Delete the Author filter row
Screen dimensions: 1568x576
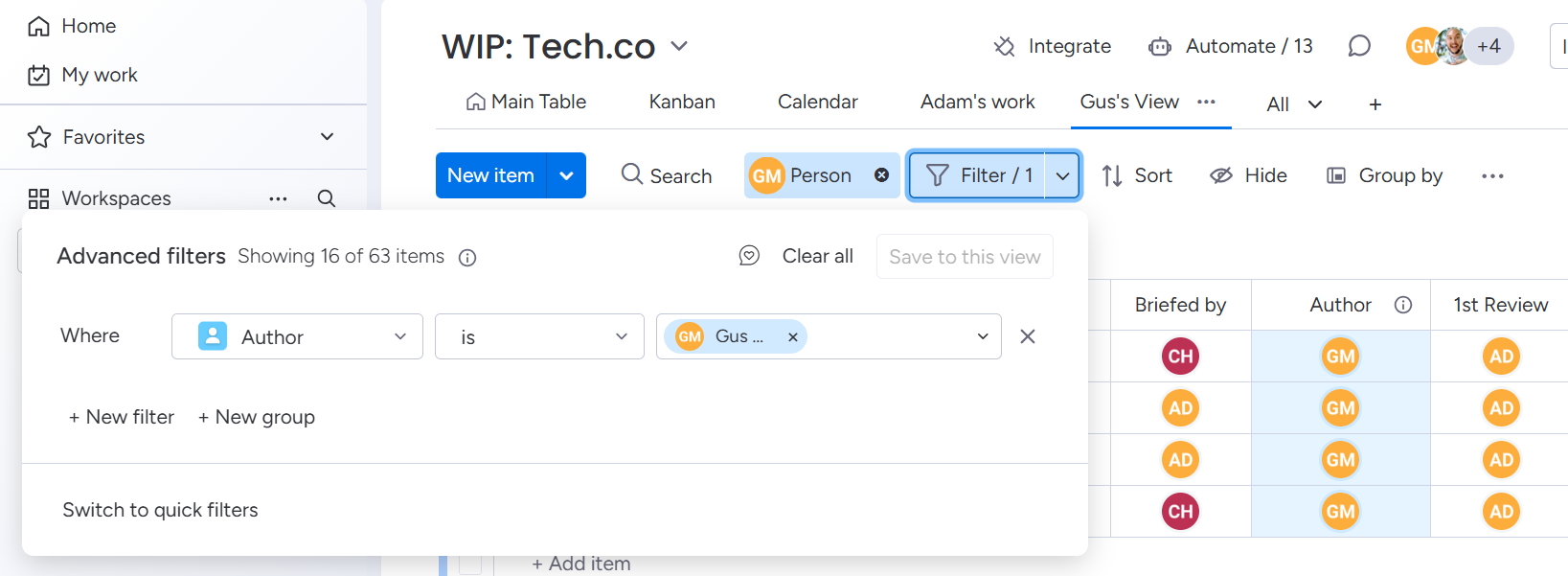1028,336
